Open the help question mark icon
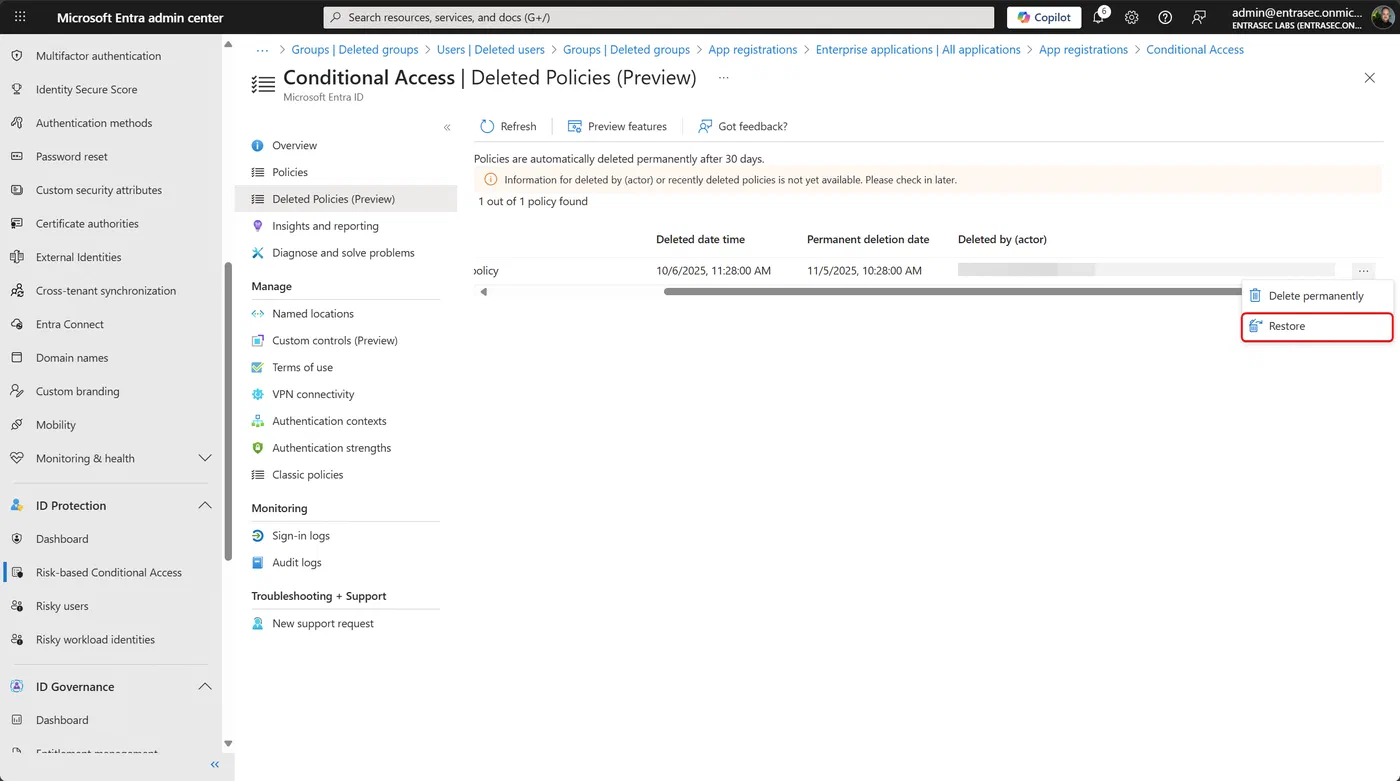This screenshot has width=1400, height=781. pos(1165,17)
